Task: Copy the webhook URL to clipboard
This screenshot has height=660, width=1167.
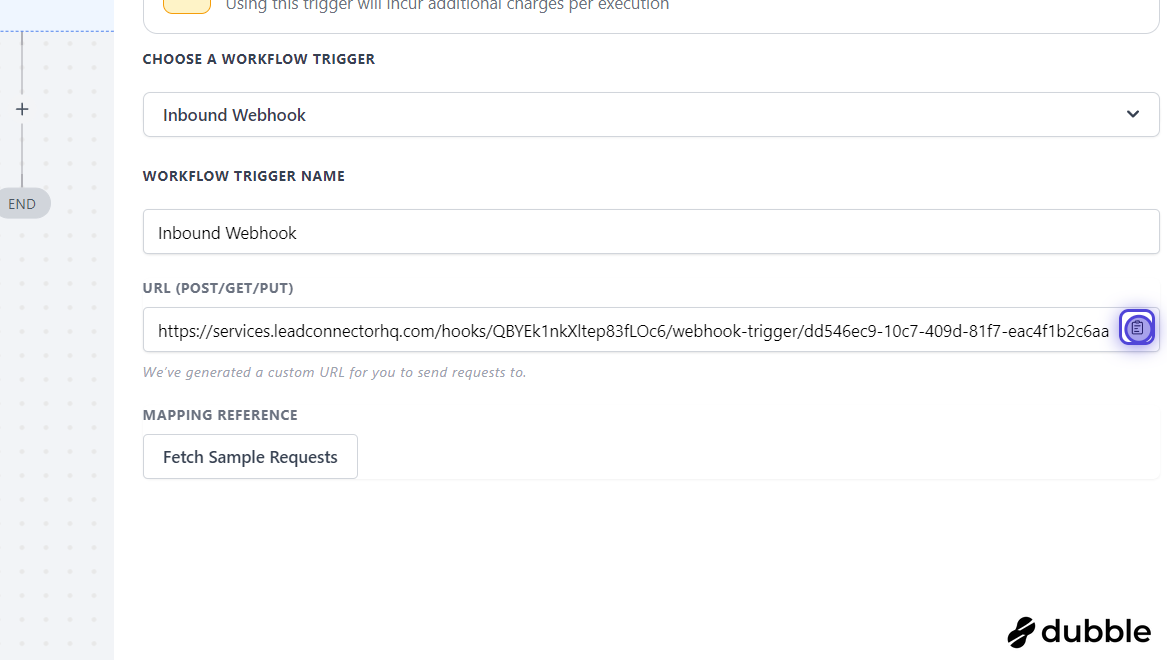Action: [1136, 328]
